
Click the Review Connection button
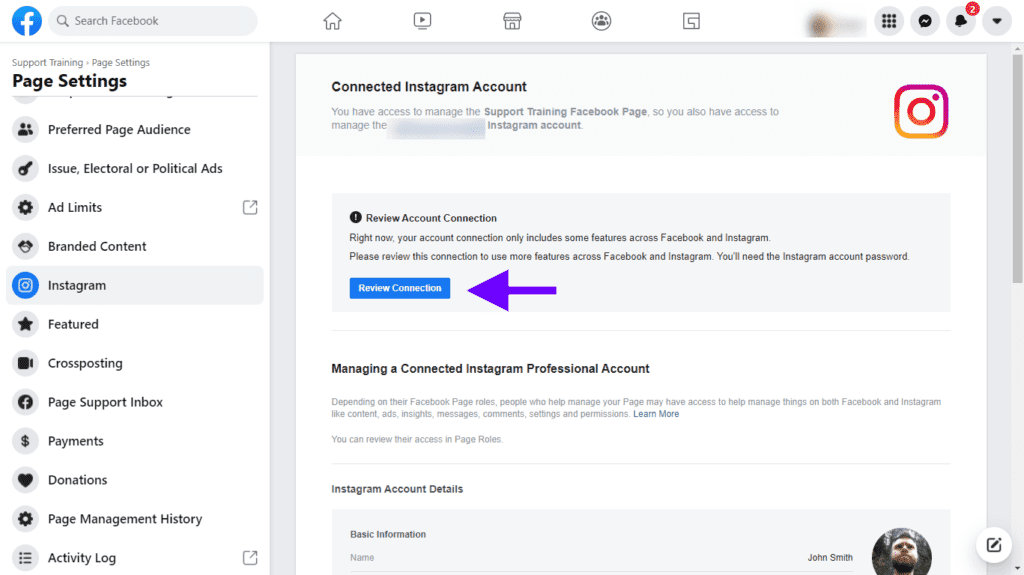click(x=400, y=288)
